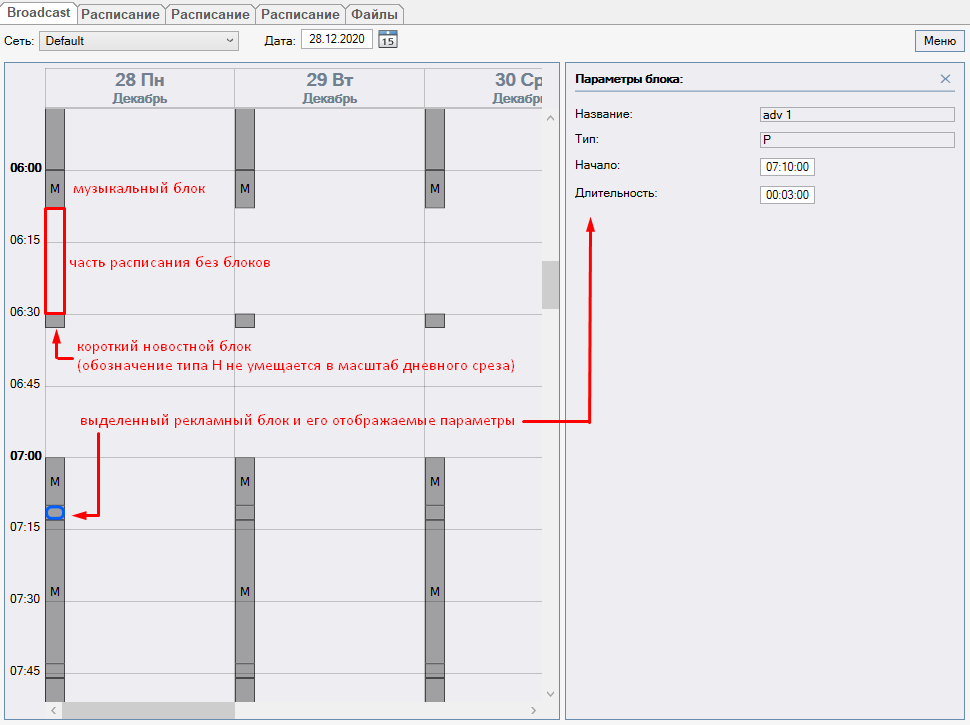Select the 07:10 ad block on 29 Вт
This screenshot has width=970, height=725.
(x=245, y=513)
